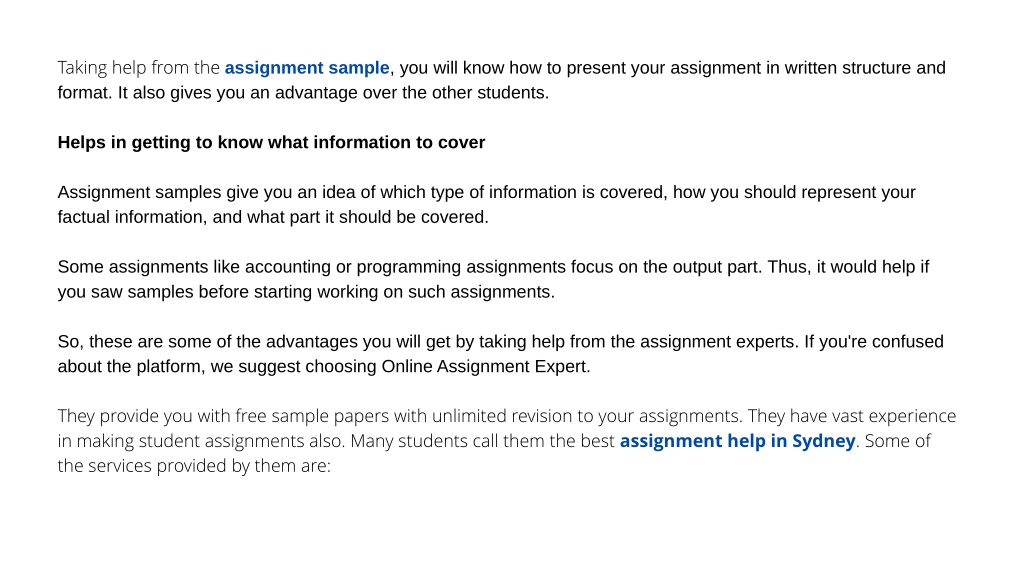Image resolution: width=1024 pixels, height=576 pixels.
Task: Click the text 'Taking help from the'
Action: [138, 68]
